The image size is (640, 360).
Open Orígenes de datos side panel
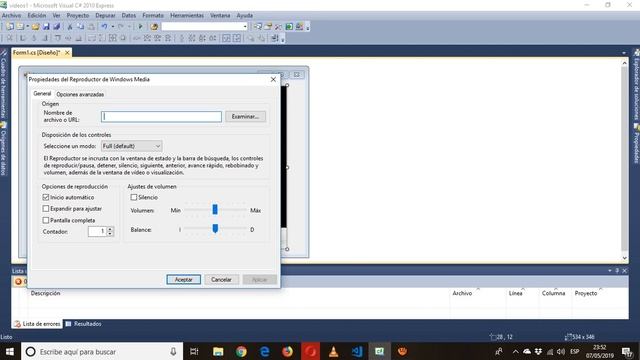3,149
